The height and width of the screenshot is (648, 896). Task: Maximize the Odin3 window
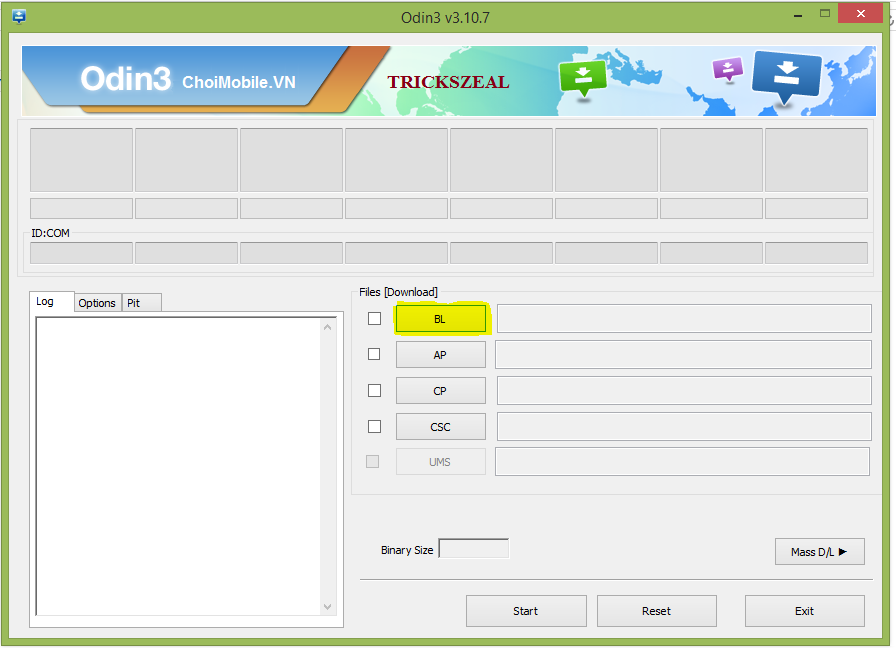pyautogui.click(x=825, y=14)
